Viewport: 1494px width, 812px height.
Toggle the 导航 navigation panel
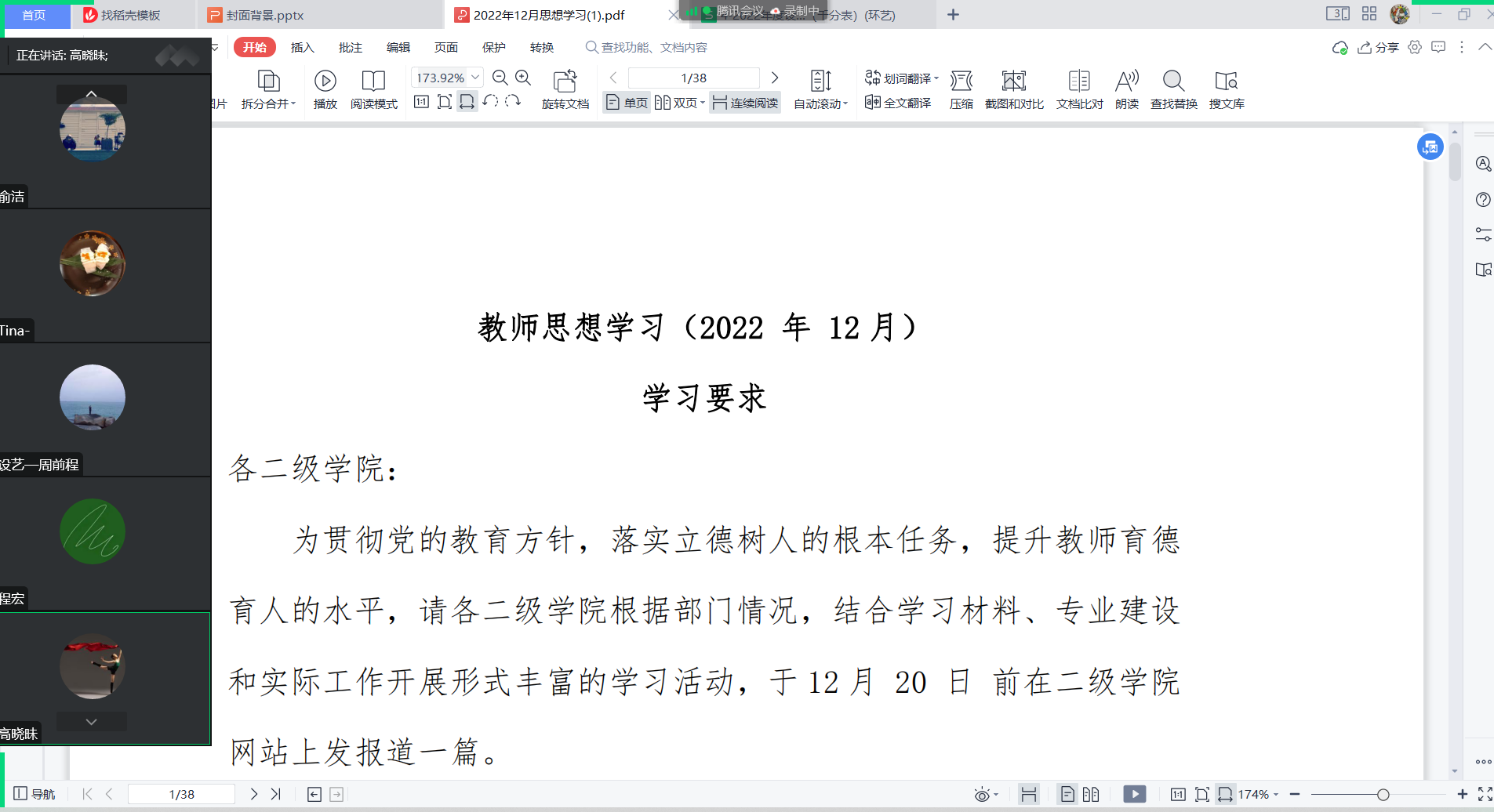pos(35,794)
